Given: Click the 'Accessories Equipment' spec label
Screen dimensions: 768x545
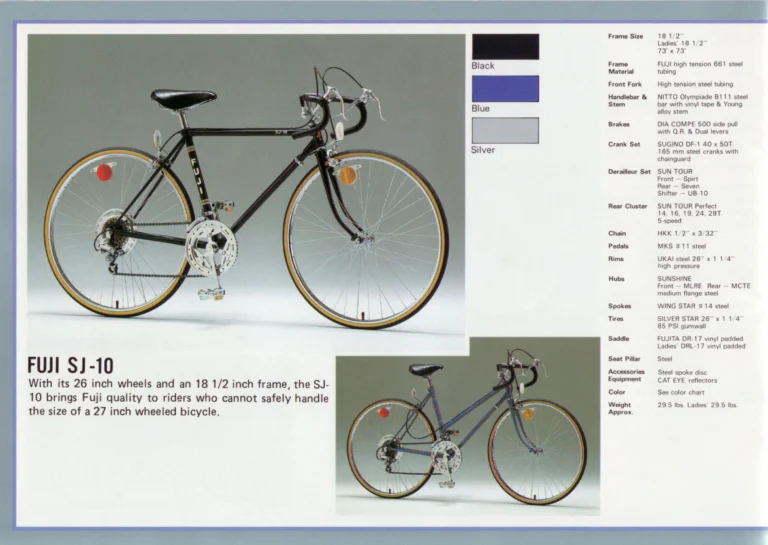Looking at the screenshot, I should coord(626,376).
